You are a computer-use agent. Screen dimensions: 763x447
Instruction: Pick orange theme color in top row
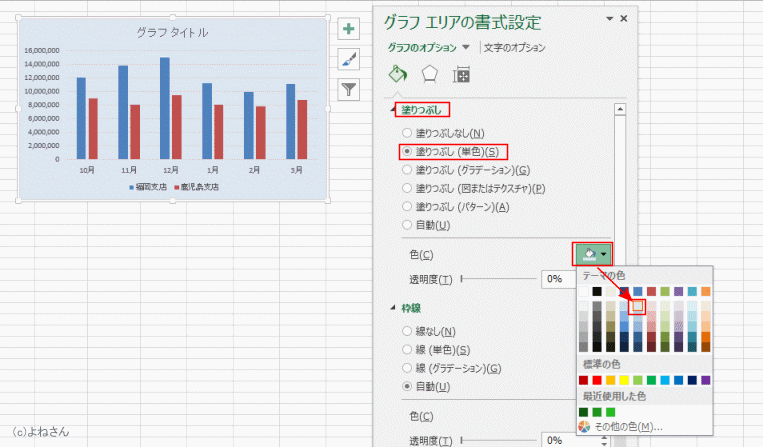(x=706, y=291)
